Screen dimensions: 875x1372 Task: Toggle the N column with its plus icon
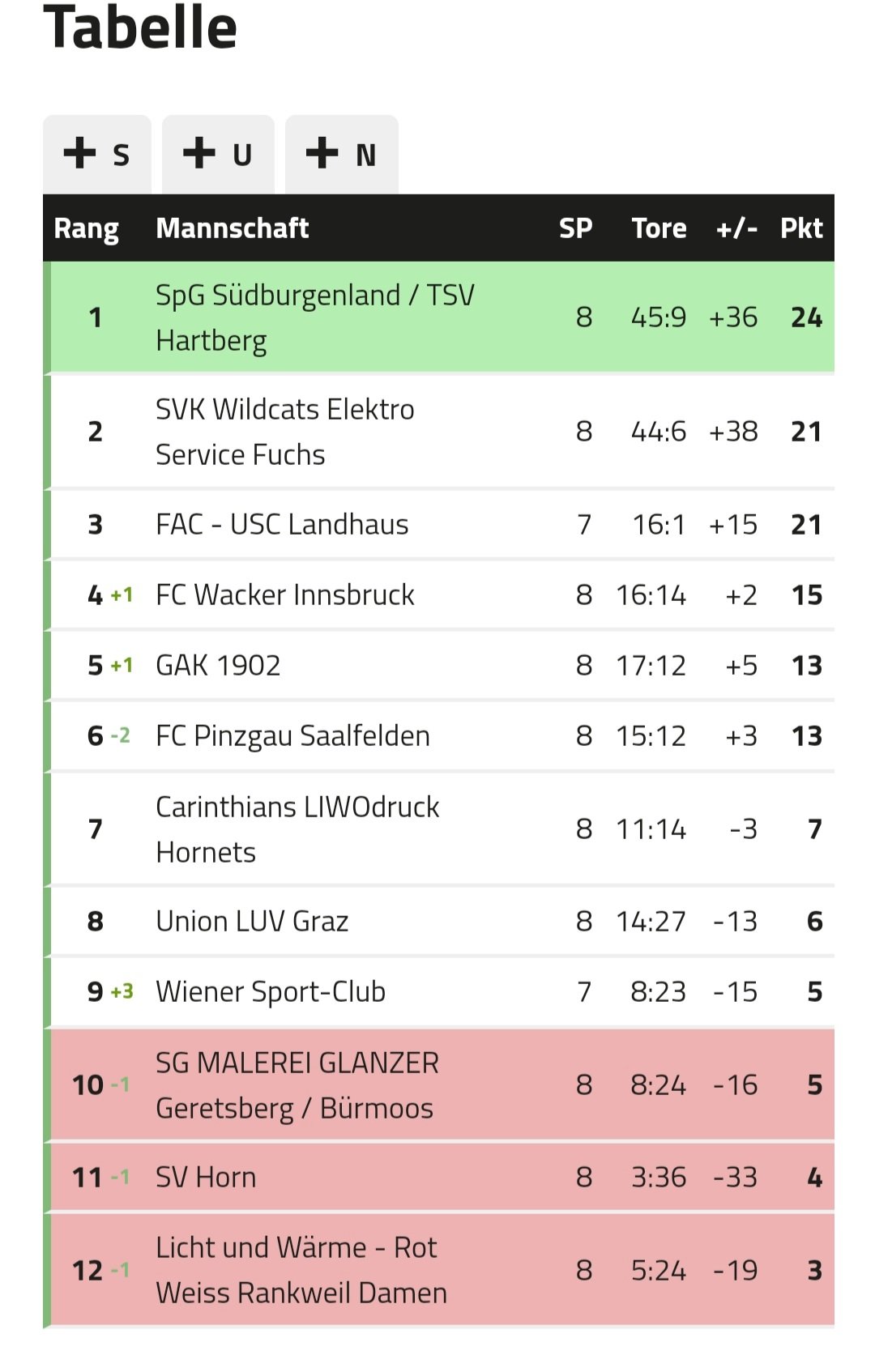[342, 154]
